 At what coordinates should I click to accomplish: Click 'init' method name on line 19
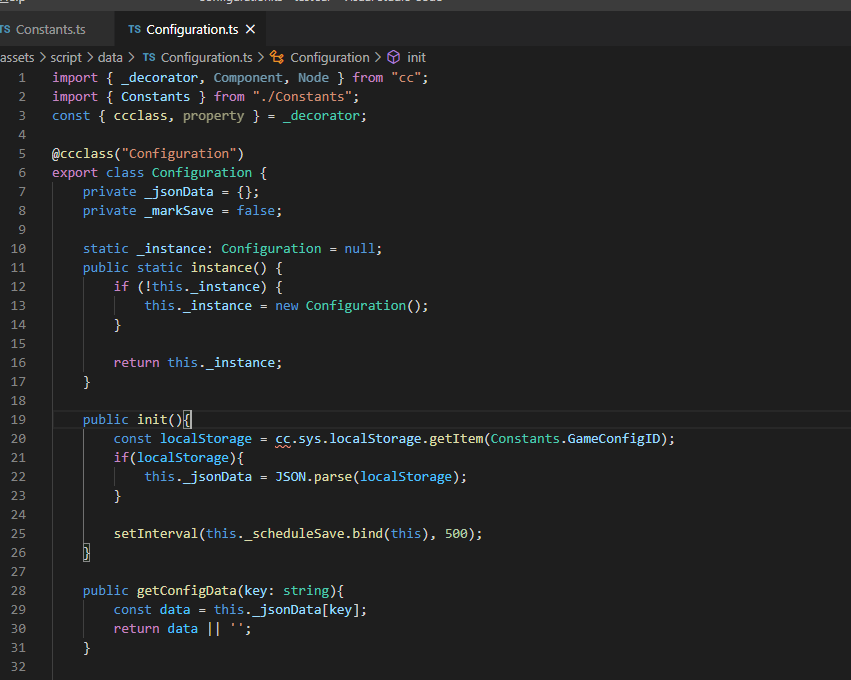point(152,420)
